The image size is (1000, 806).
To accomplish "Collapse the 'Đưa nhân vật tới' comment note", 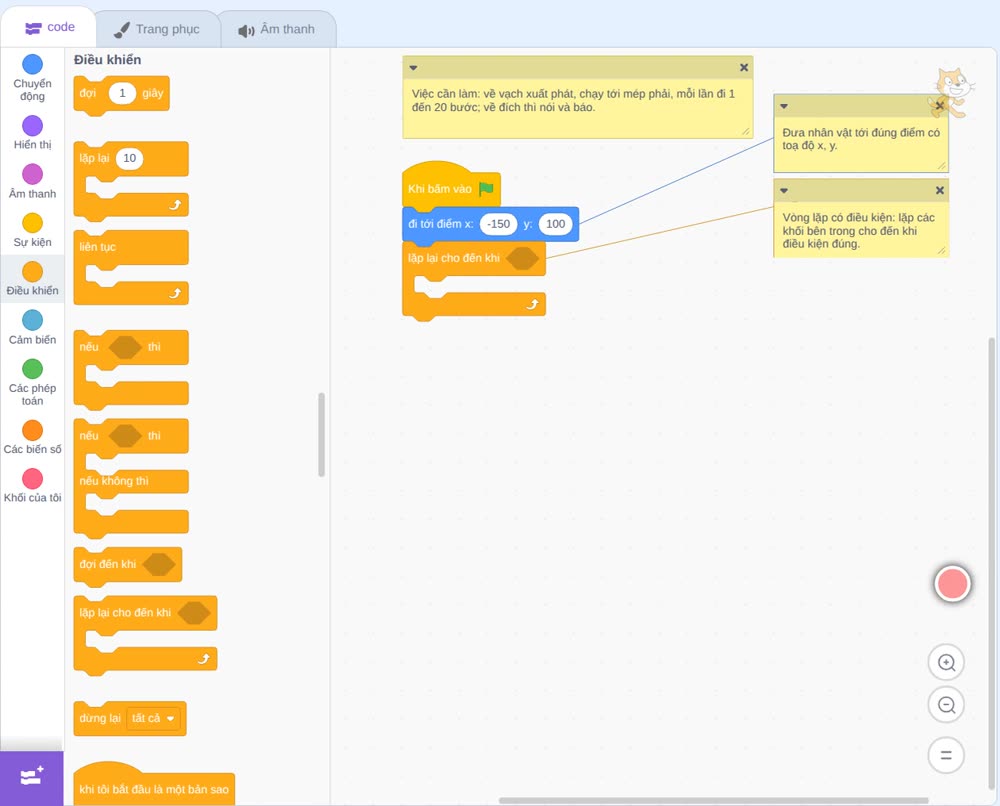I will [x=784, y=106].
